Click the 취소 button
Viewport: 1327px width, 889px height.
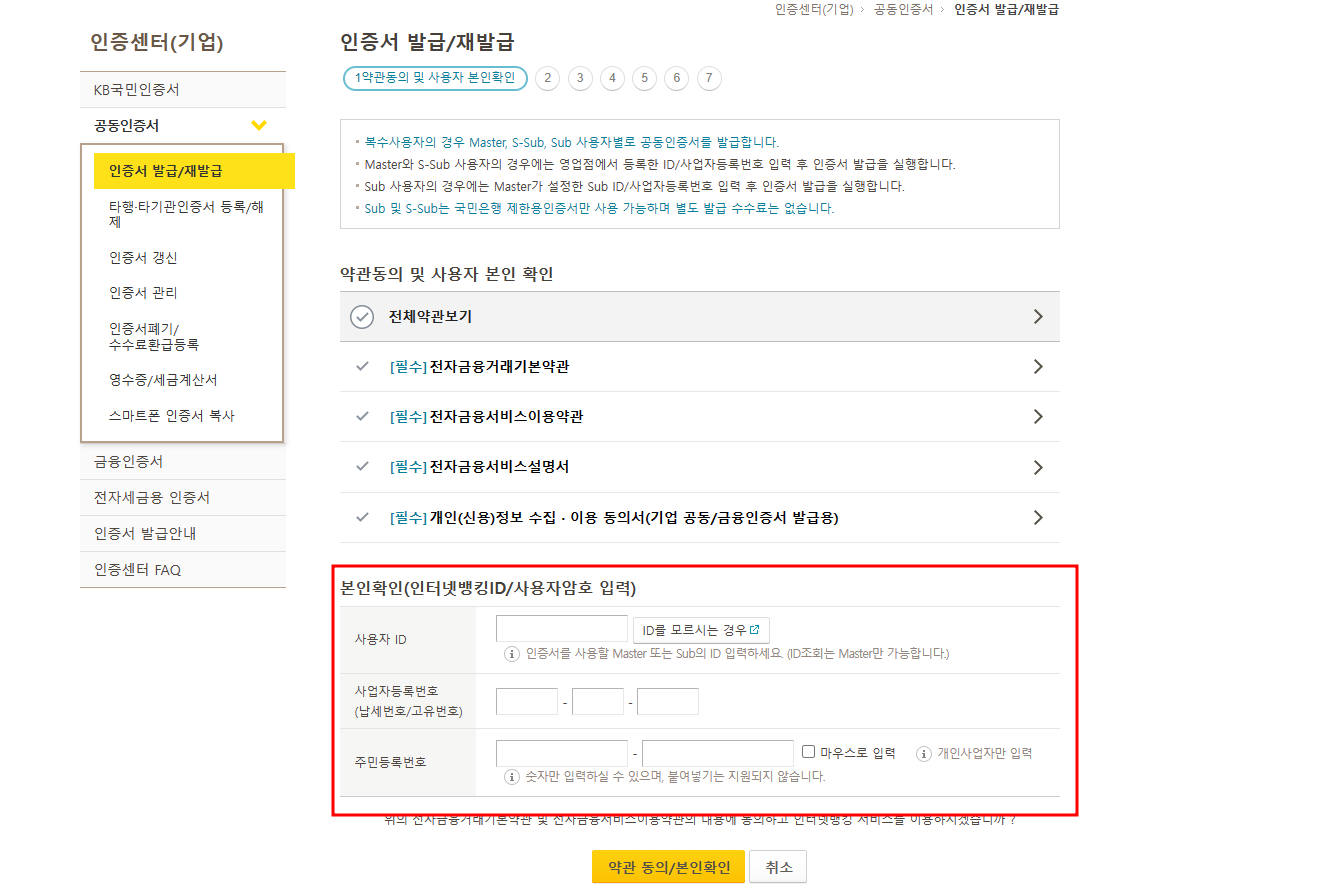click(x=778, y=866)
